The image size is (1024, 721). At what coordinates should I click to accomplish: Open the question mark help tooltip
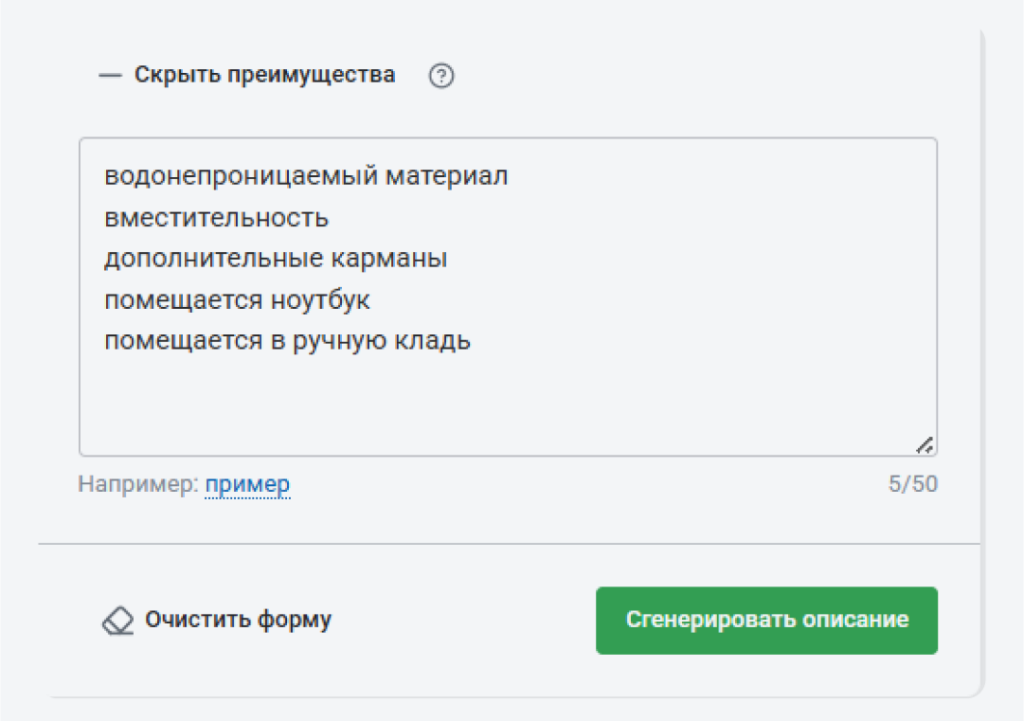click(441, 74)
